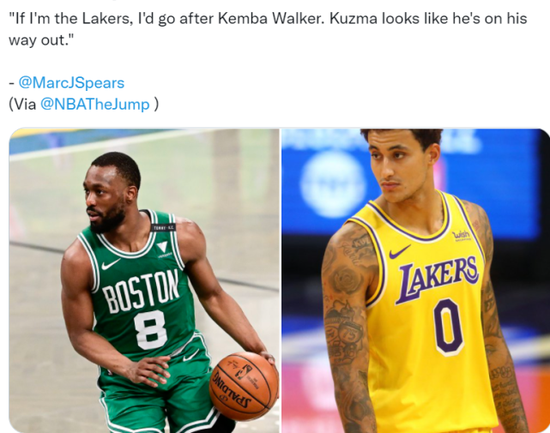Click the BOSTON lettering on the jersey
The height and width of the screenshot is (433, 550).
click(141, 291)
